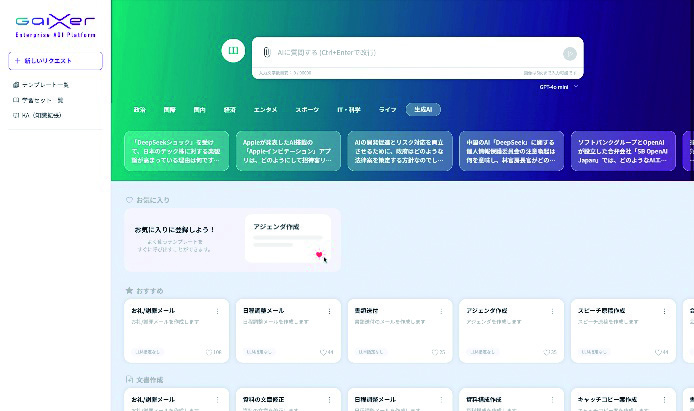
Task: Open kebab menu on おすすめ アジェンダ作成 card
Action: coord(552,311)
